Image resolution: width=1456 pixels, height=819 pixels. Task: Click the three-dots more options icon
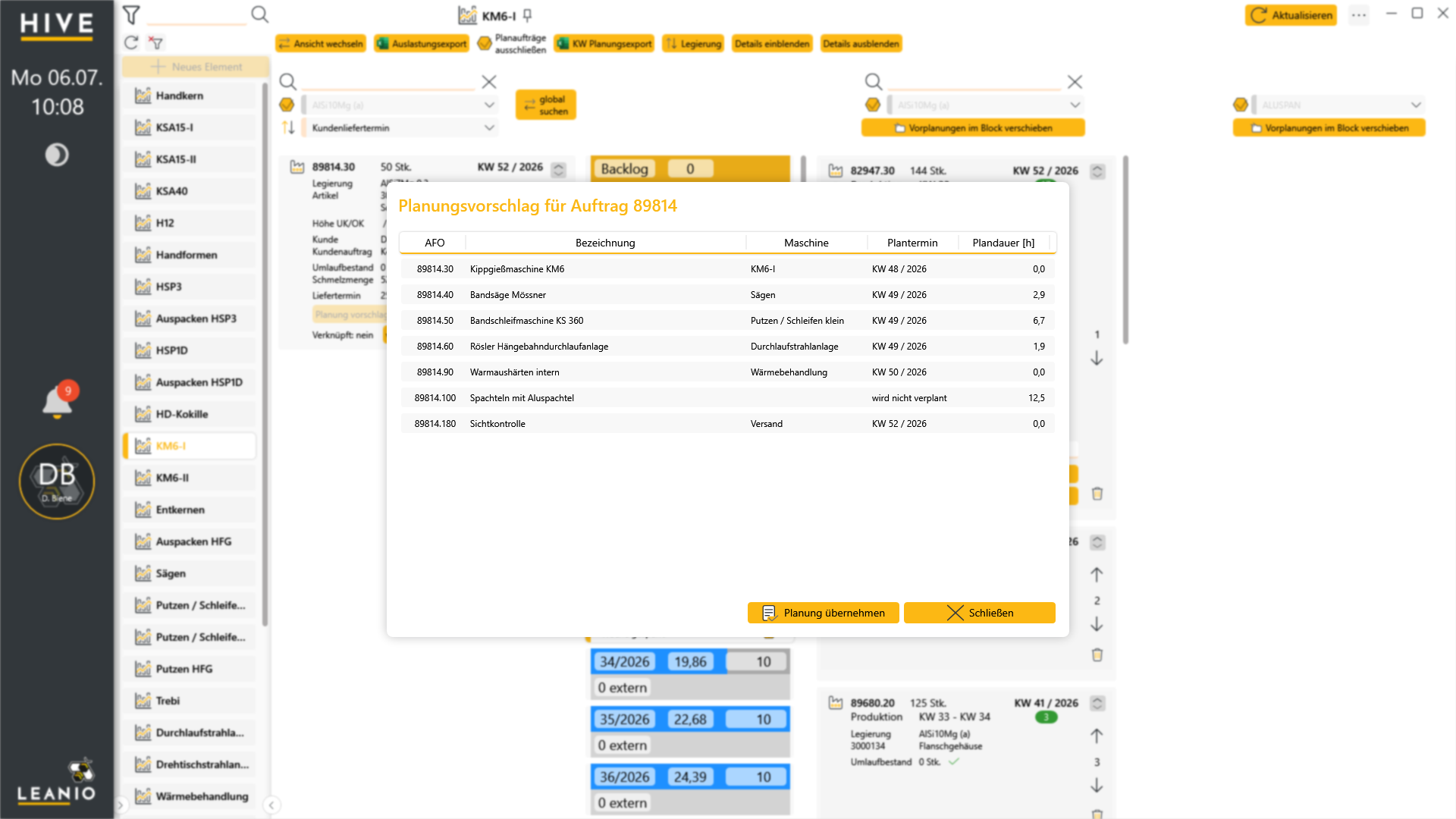pos(1359,15)
